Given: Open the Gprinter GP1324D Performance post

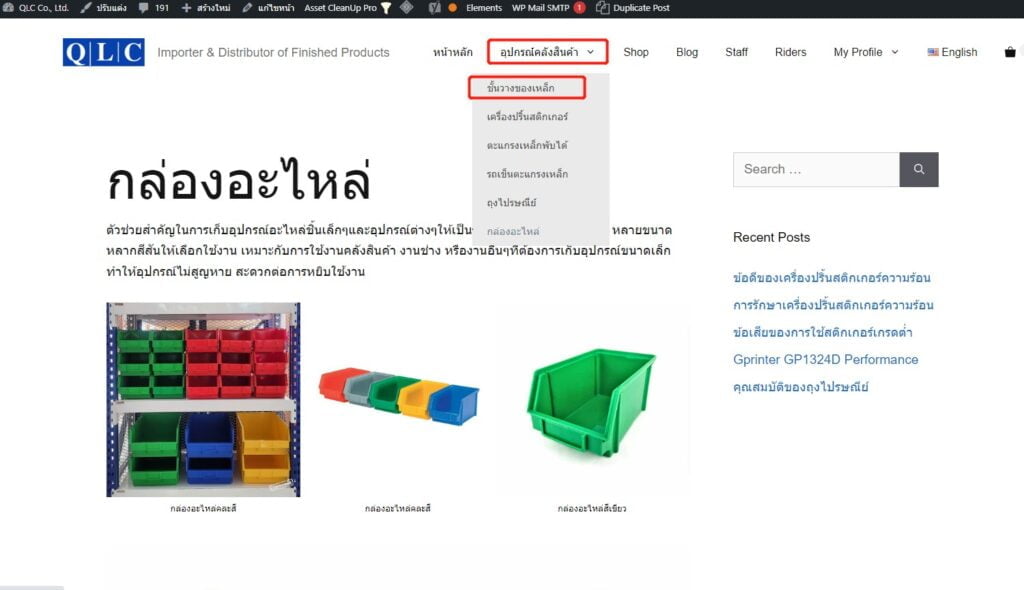Looking at the screenshot, I should pos(825,359).
